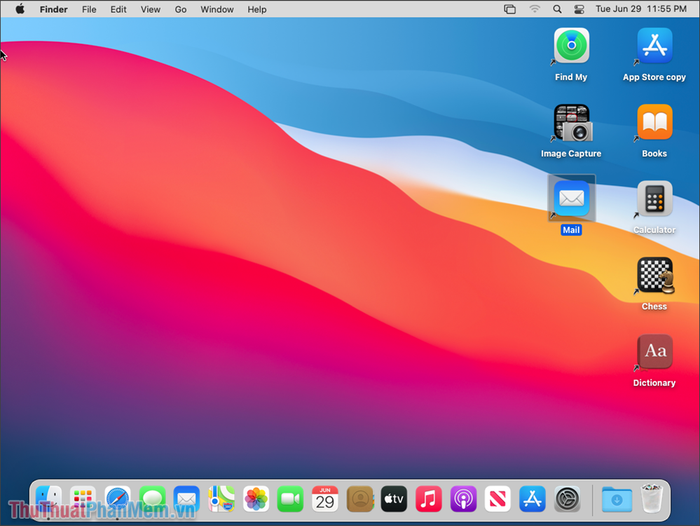Click the date and time clock
The image size is (700, 526).
tap(641, 9)
